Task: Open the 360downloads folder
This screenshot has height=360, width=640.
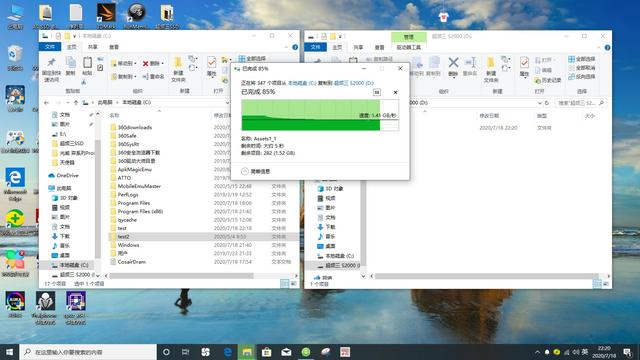Action: click(x=135, y=127)
